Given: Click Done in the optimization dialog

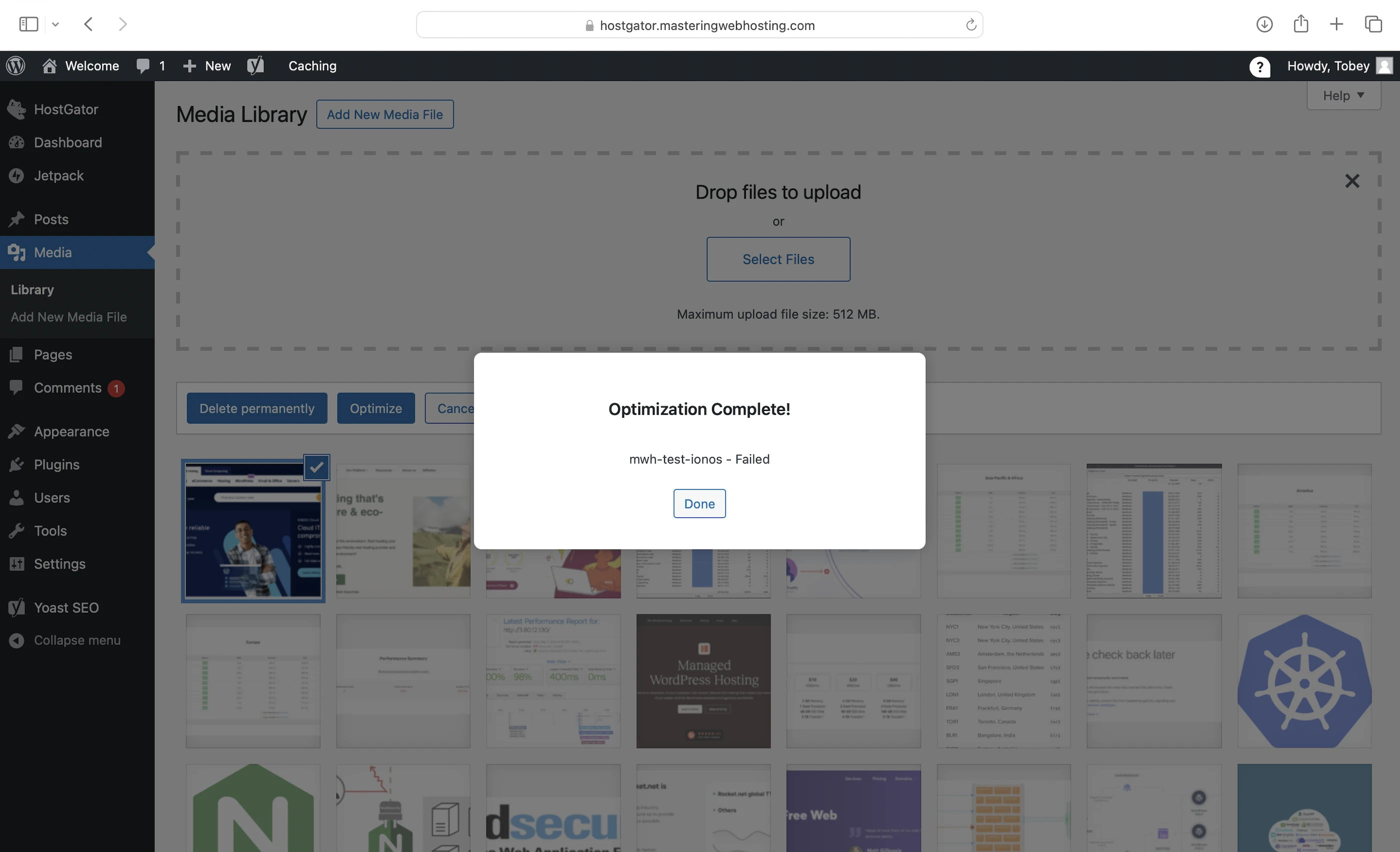Looking at the screenshot, I should [699, 504].
